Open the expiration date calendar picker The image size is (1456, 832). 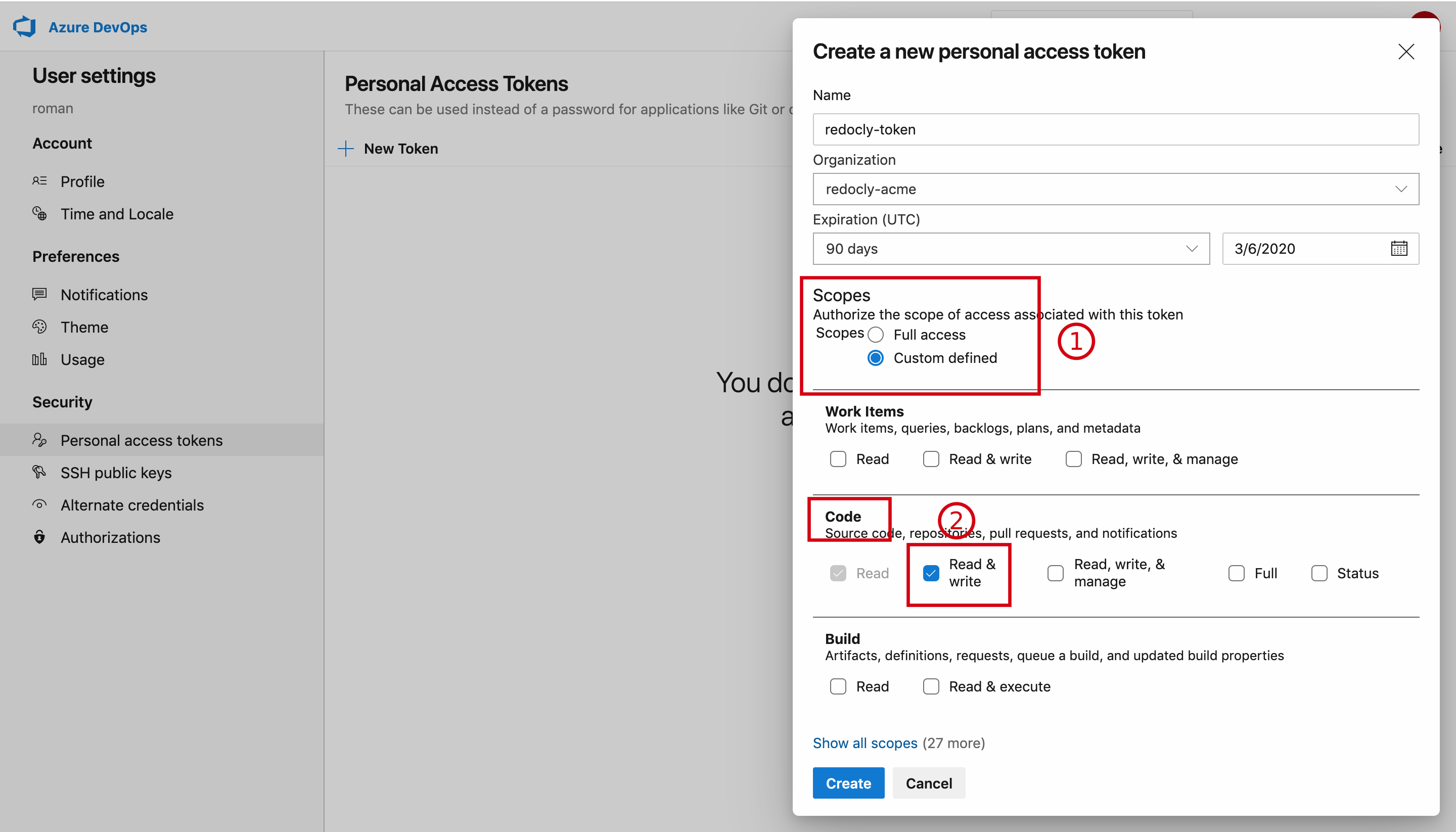1399,249
